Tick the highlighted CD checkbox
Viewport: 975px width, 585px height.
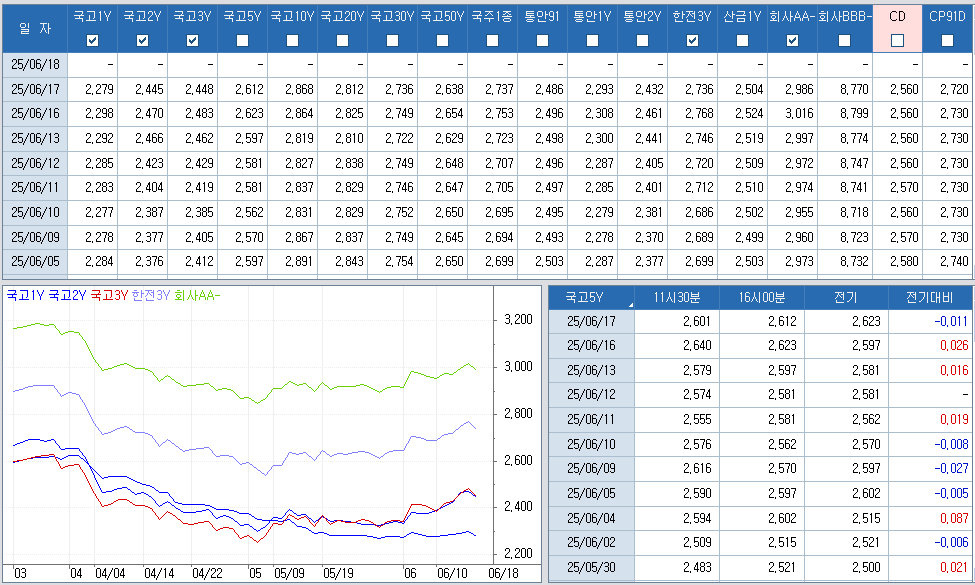[897, 40]
